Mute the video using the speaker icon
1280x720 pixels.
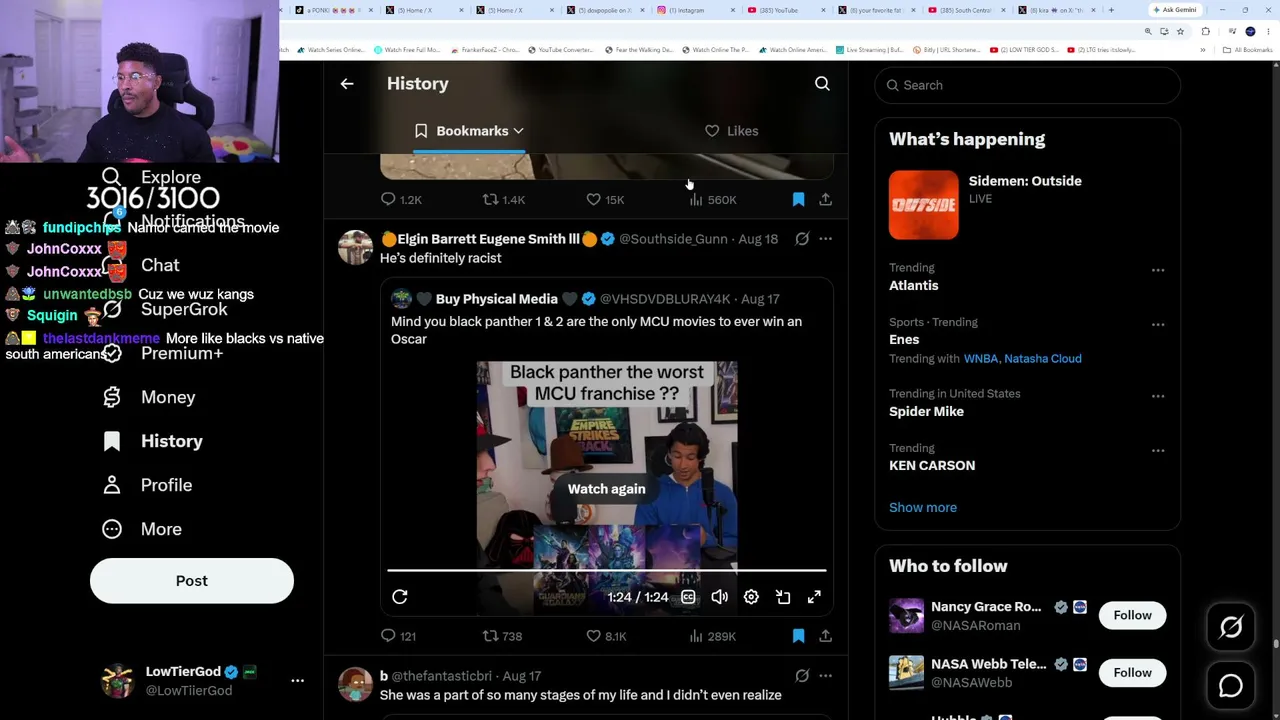coord(719,597)
